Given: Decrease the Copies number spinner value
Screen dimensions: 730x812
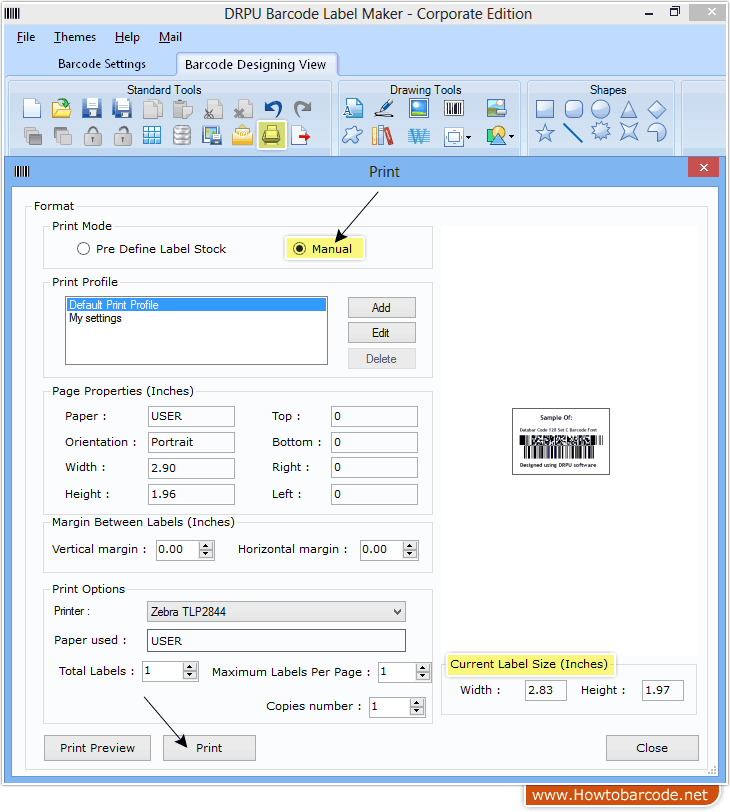Looking at the screenshot, I should click(417, 712).
